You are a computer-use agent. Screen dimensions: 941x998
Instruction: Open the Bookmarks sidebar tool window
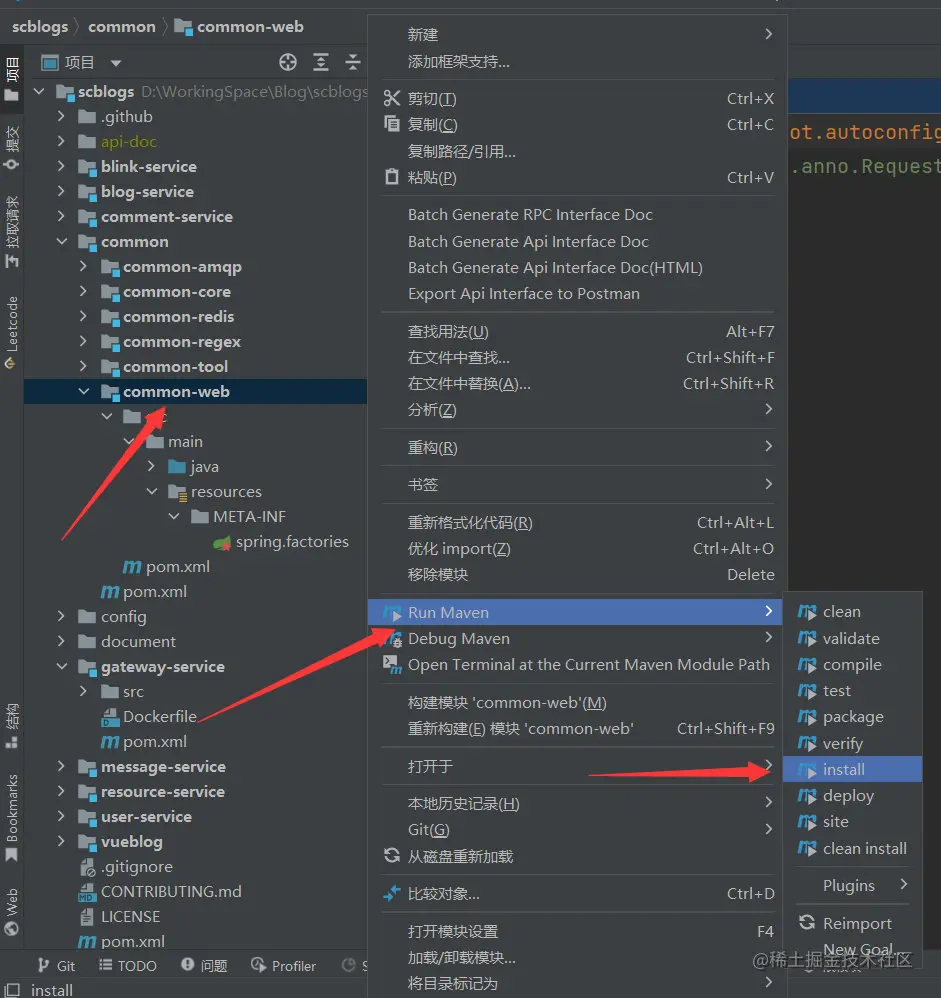[x=11, y=818]
